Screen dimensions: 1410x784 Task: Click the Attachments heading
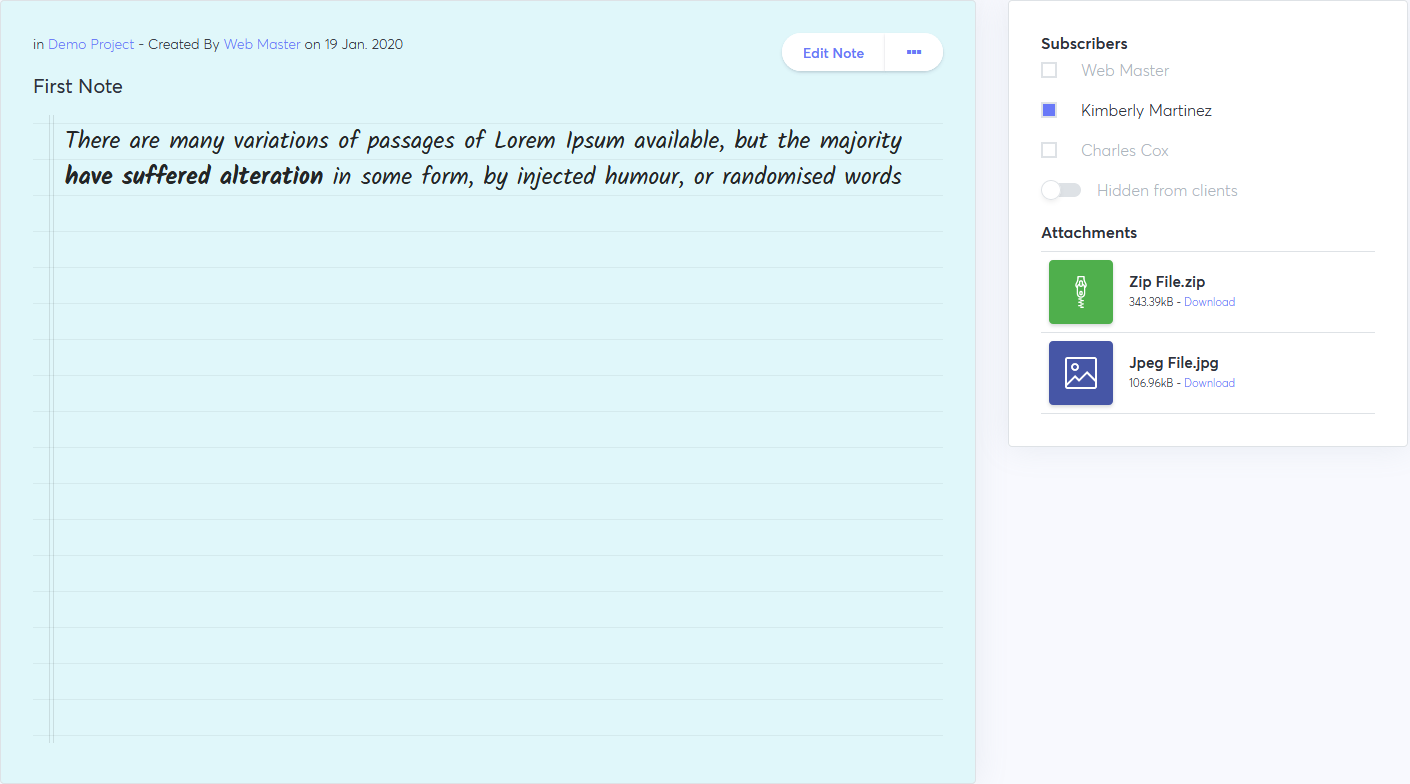click(x=1089, y=233)
